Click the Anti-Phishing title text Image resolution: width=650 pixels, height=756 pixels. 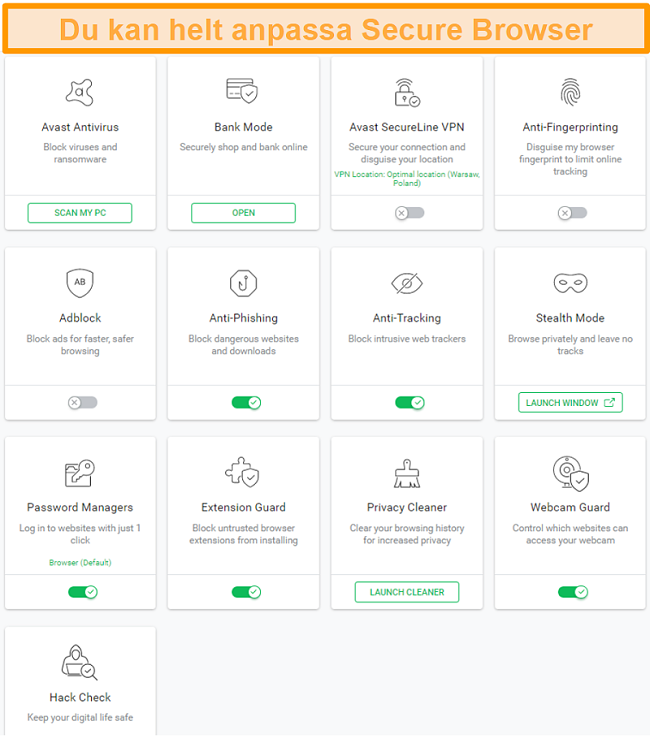[x=243, y=318]
